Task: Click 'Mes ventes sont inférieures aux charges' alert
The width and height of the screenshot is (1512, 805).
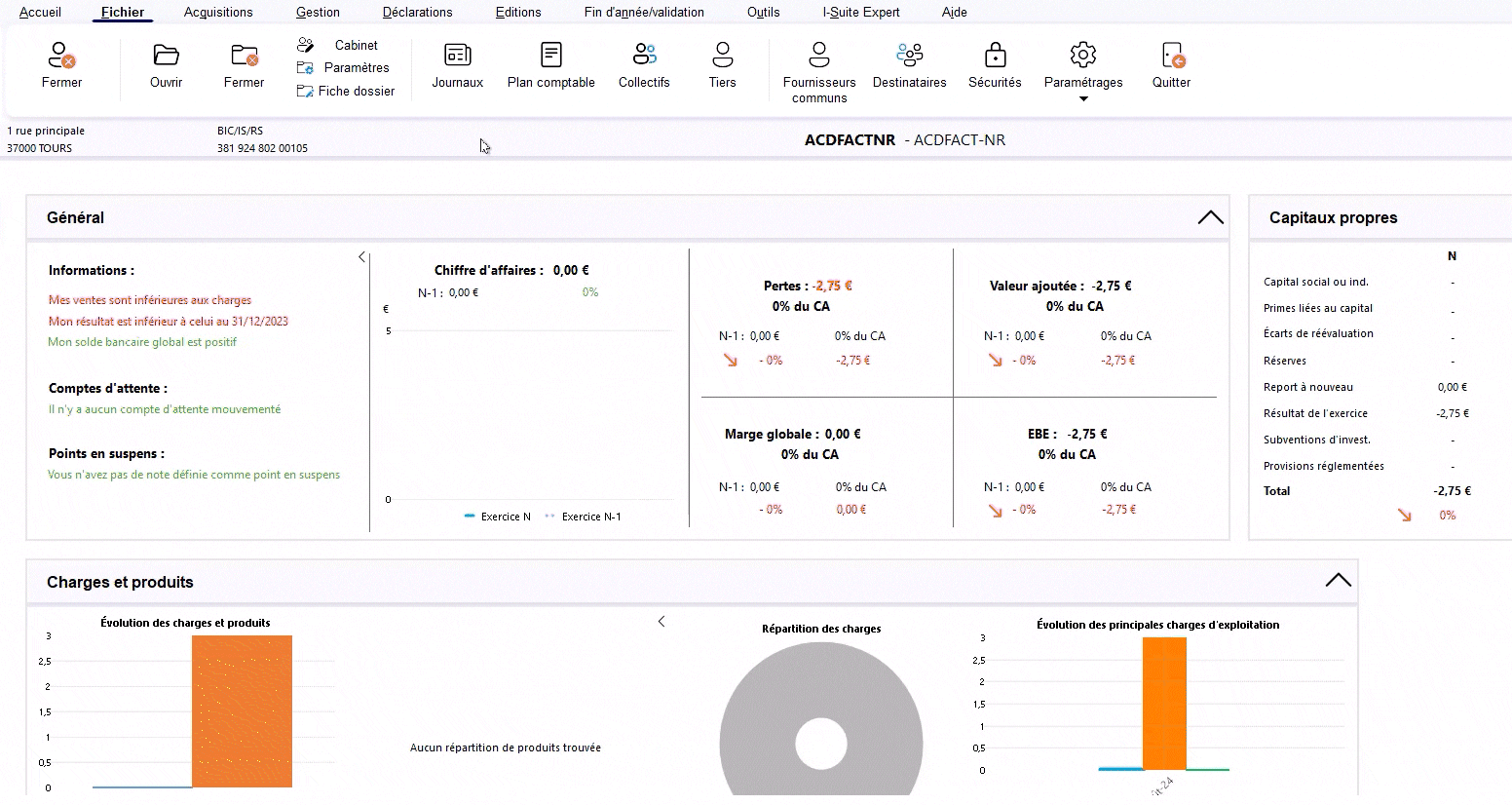Action: pyautogui.click(x=150, y=300)
